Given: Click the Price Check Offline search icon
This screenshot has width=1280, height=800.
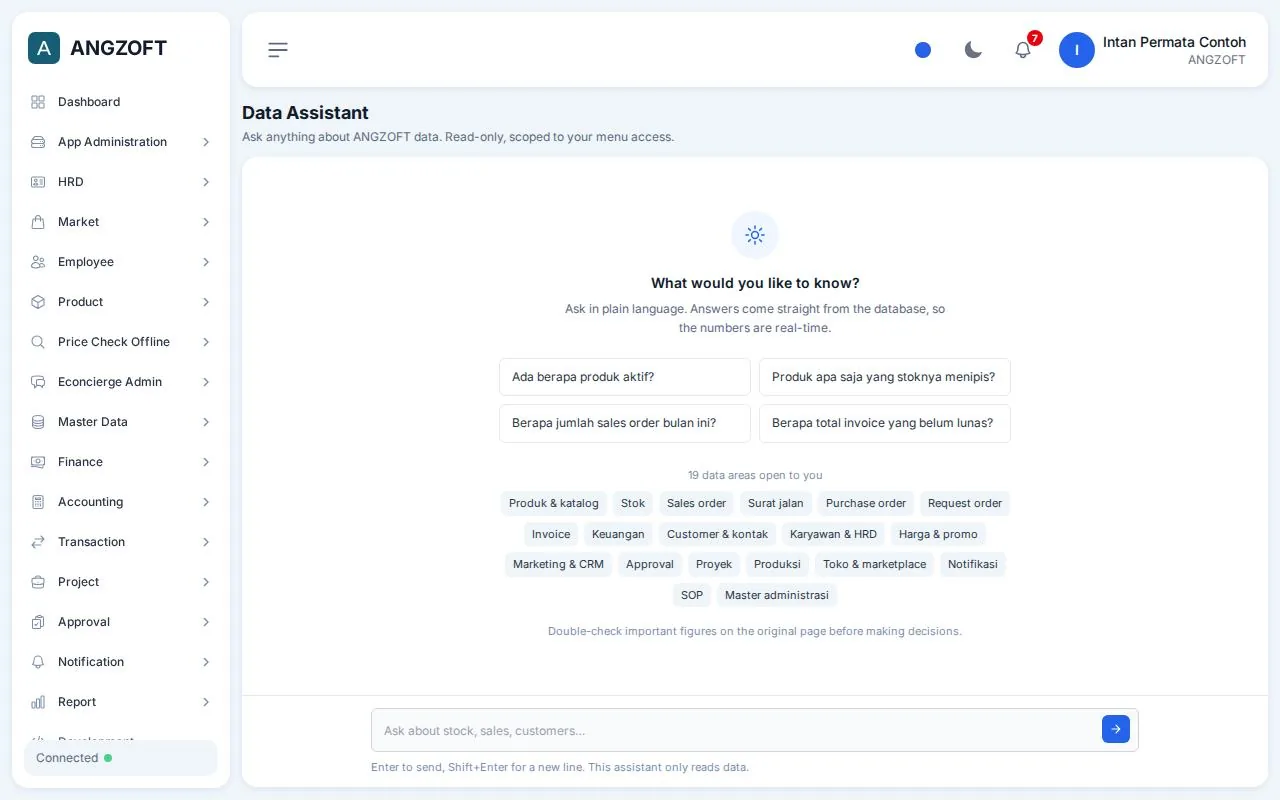Looking at the screenshot, I should 38,342.
